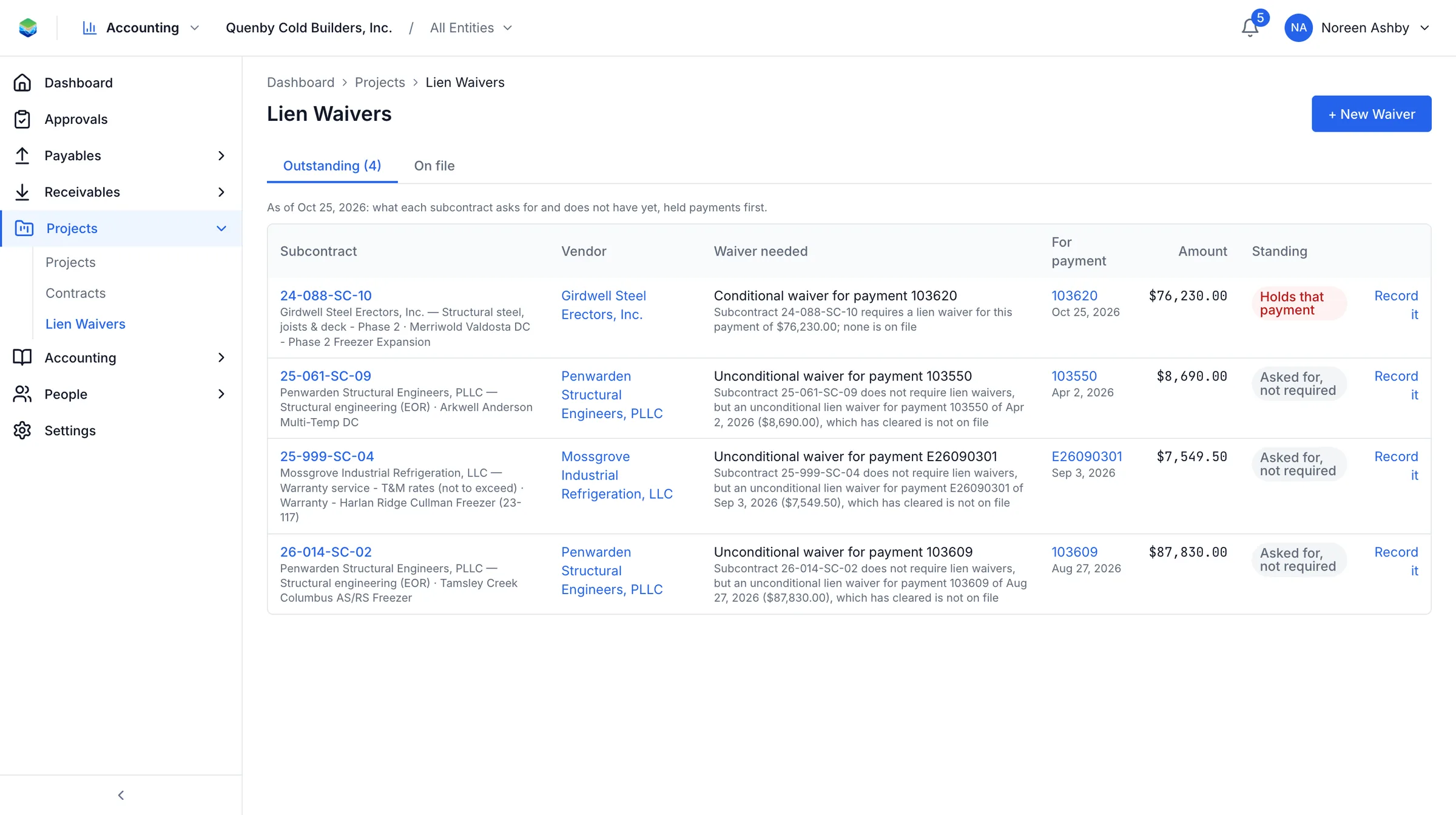
Task: Open vendor Mossgrove Industrial Refrigeration, LLC
Action: [x=617, y=475]
